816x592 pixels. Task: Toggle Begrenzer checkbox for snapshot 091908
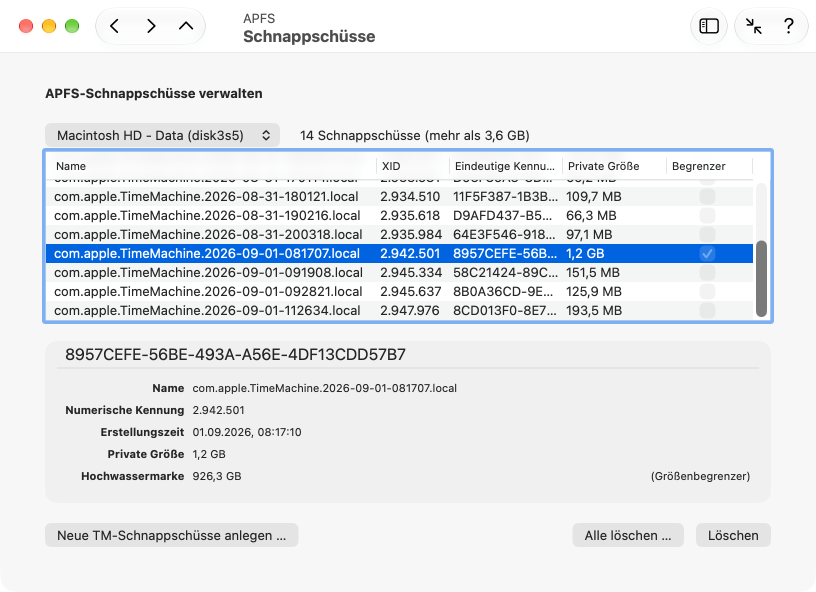(707, 273)
